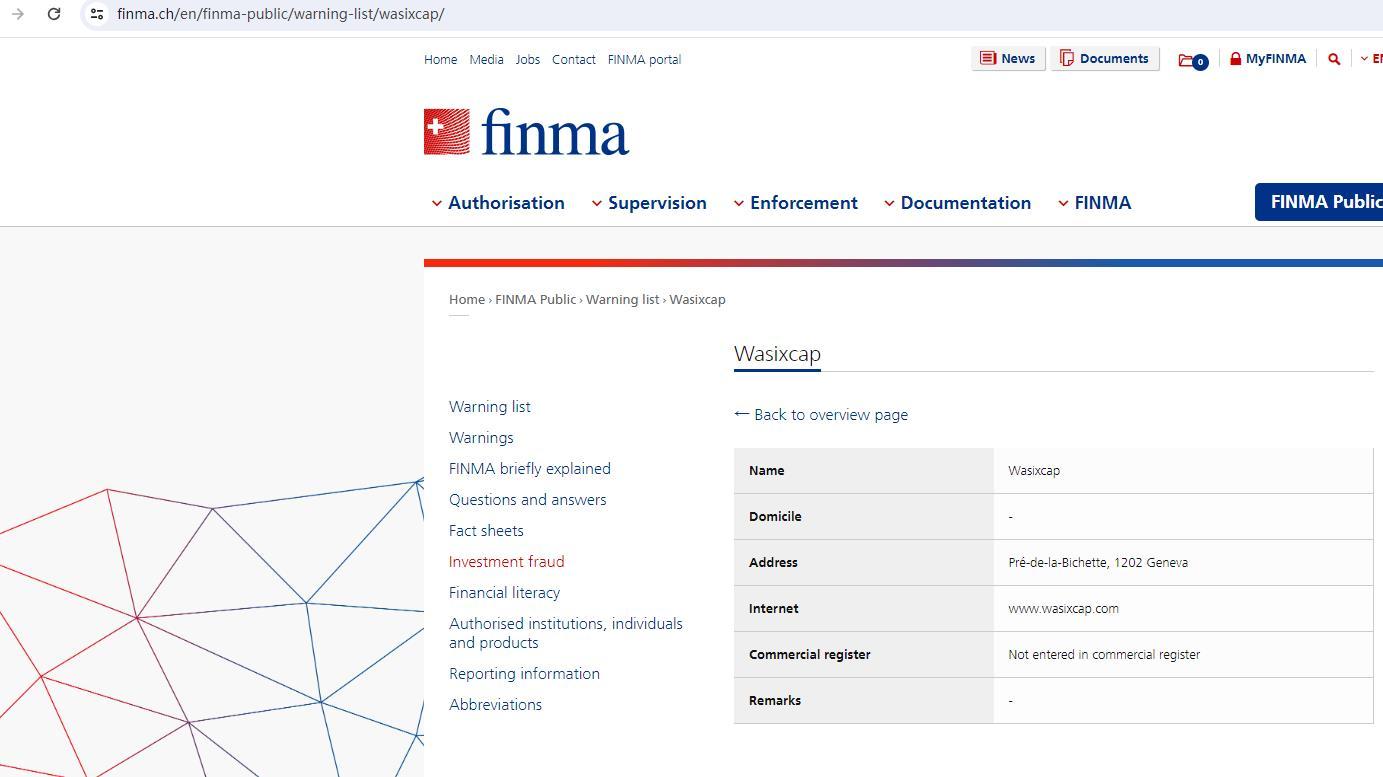
Task: Click the Wasixcap page heading
Action: click(x=777, y=354)
